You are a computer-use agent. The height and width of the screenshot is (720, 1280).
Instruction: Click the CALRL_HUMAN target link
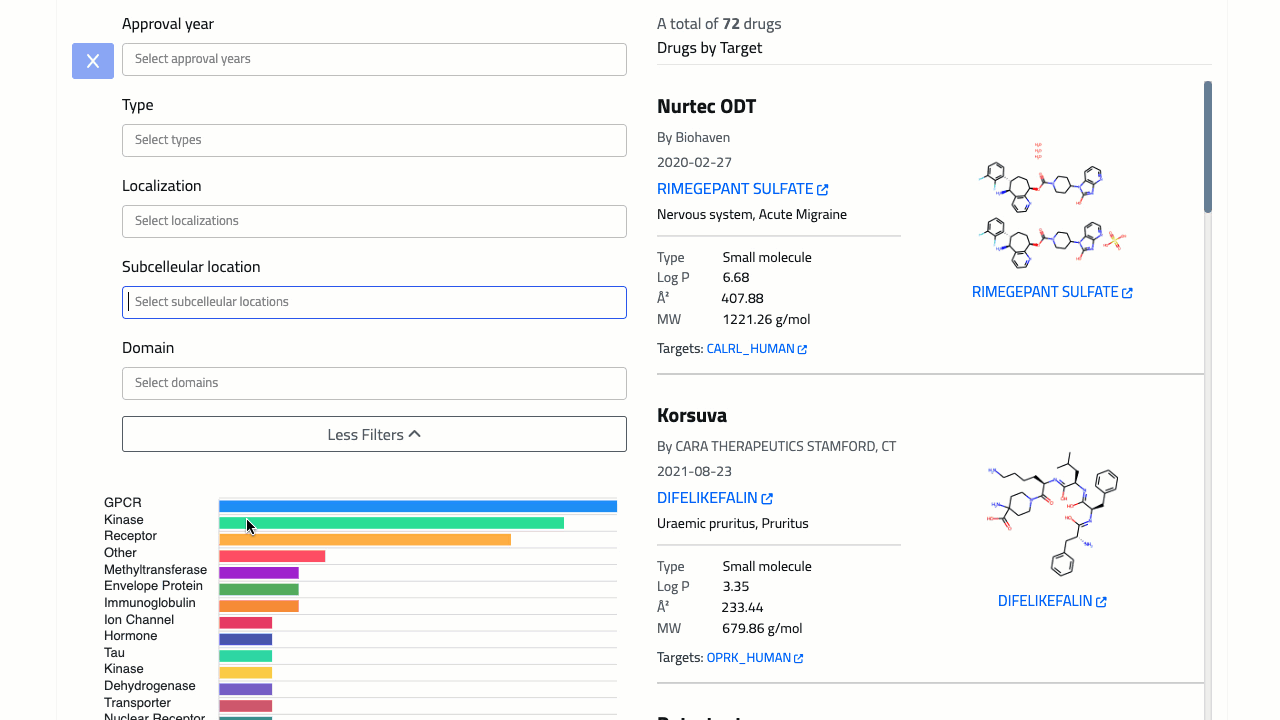tap(750, 348)
